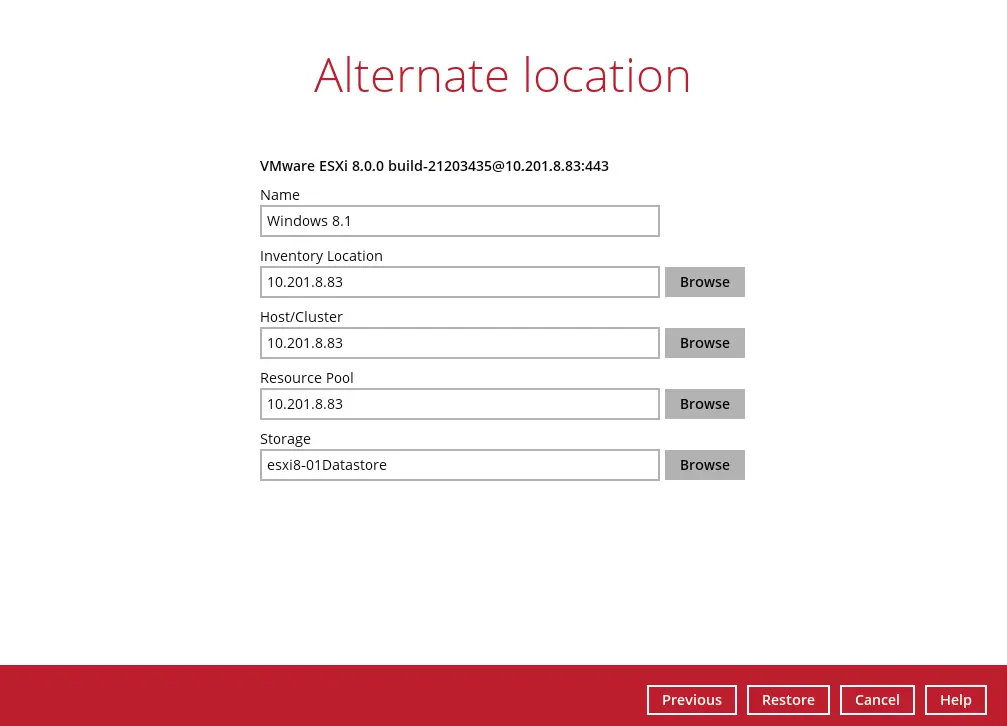
Task: Click the Name field containing Windows 8.1
Action: [459, 221]
